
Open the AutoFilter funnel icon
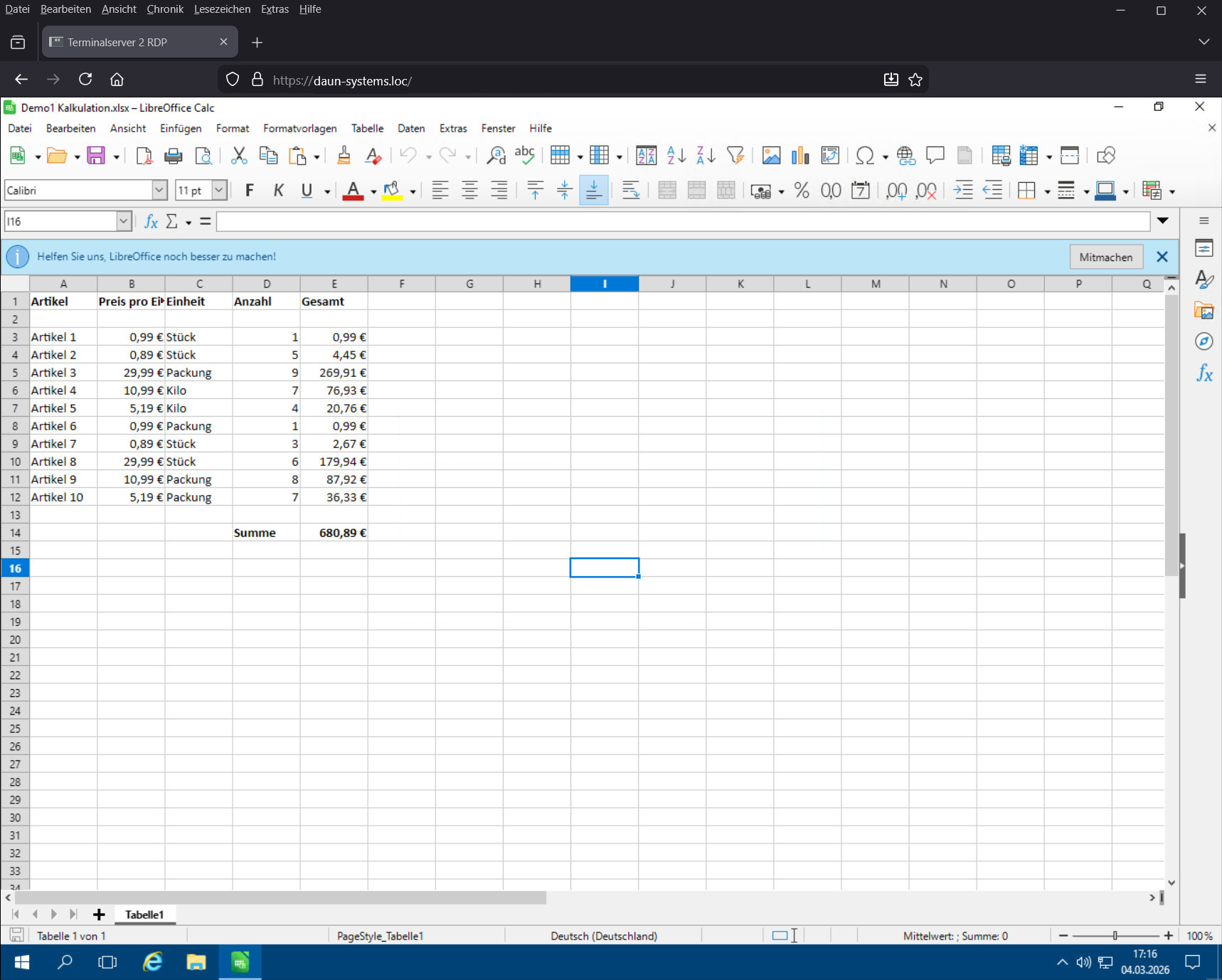[735, 156]
